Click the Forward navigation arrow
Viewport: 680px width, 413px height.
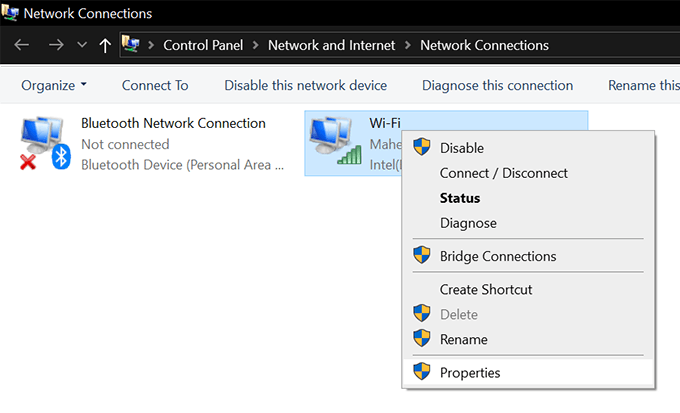point(56,45)
